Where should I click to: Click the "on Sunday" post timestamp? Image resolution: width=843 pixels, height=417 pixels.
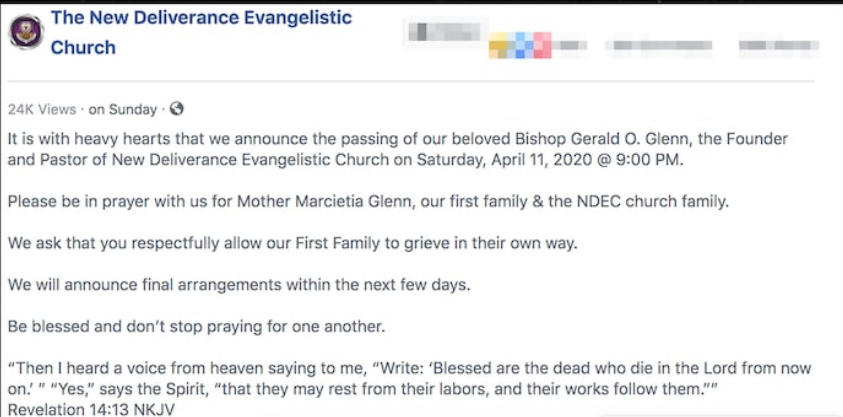[123, 110]
